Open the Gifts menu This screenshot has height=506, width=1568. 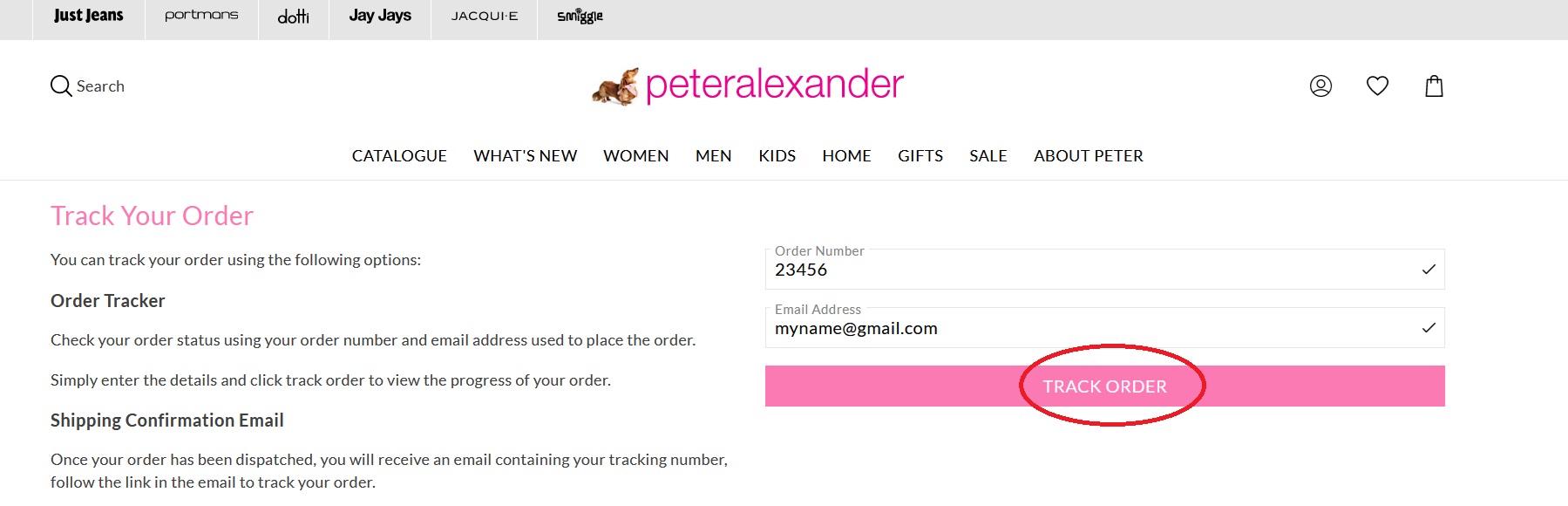[x=920, y=155]
